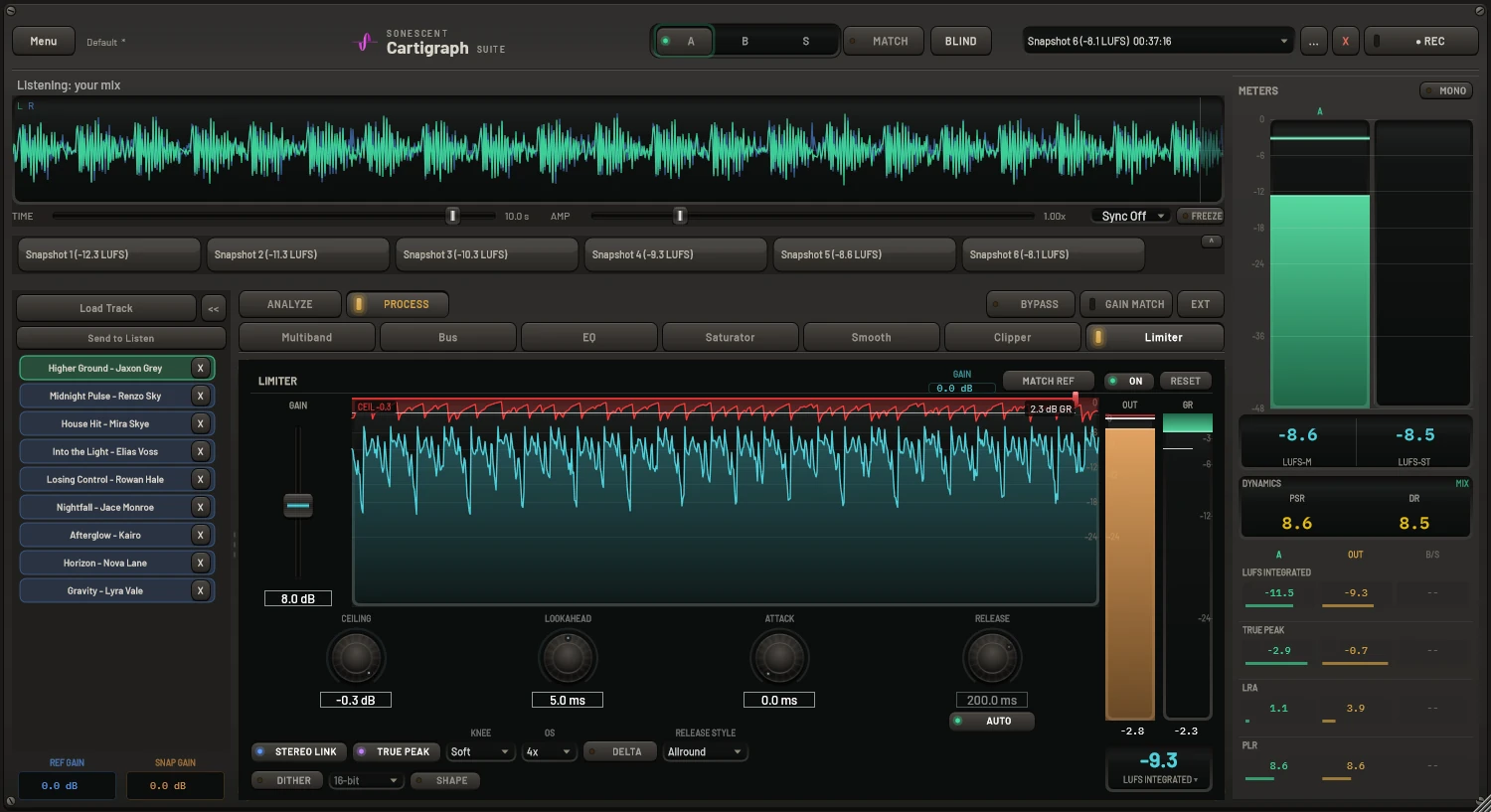Image resolution: width=1491 pixels, height=812 pixels.
Task: Select the Clipper module tab
Action: [1012, 337]
